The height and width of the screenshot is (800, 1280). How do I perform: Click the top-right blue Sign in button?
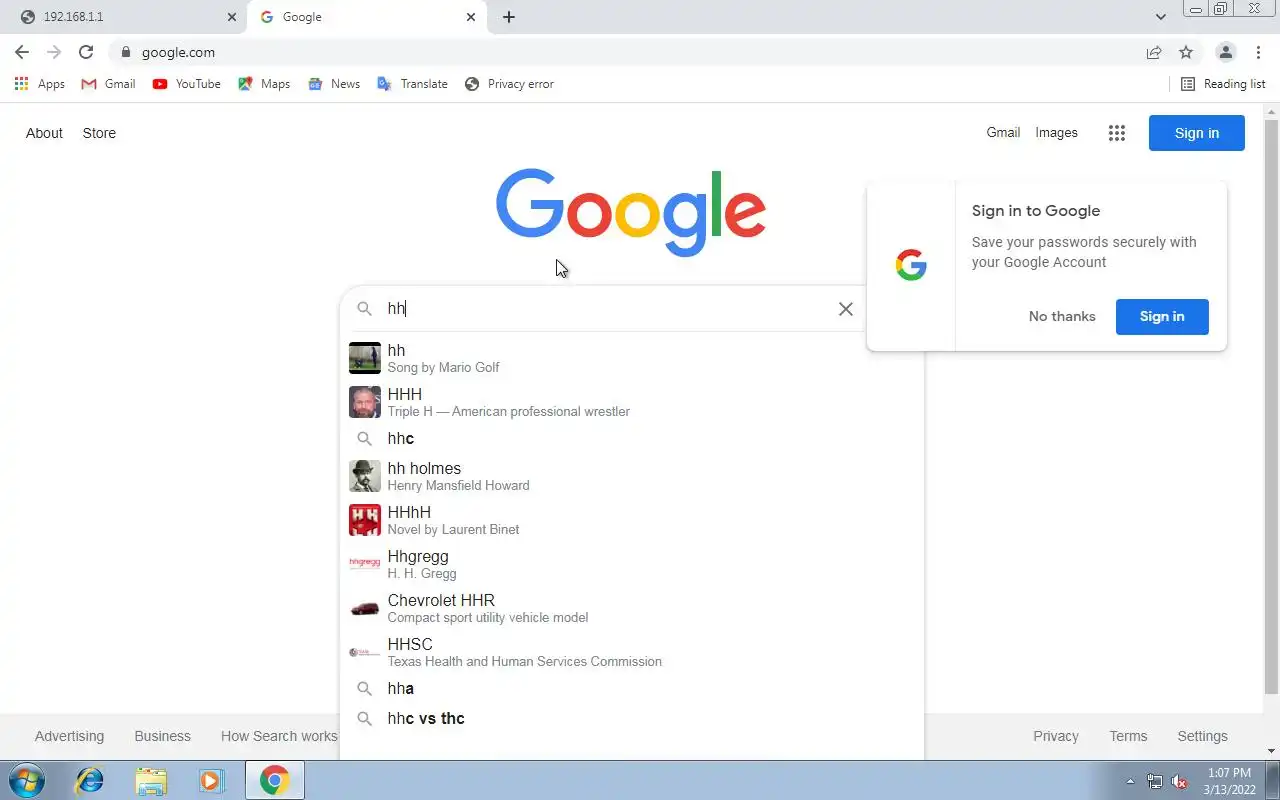1197,133
